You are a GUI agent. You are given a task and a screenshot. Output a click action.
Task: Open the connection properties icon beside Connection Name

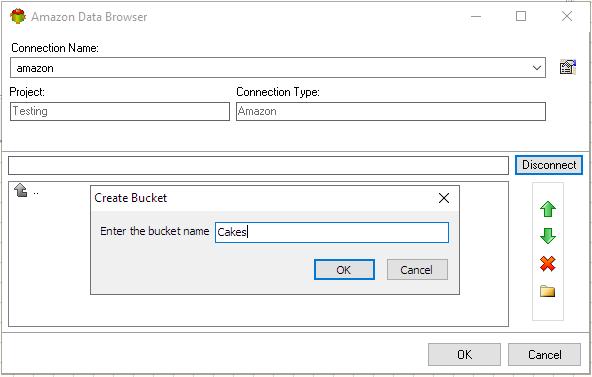567,67
